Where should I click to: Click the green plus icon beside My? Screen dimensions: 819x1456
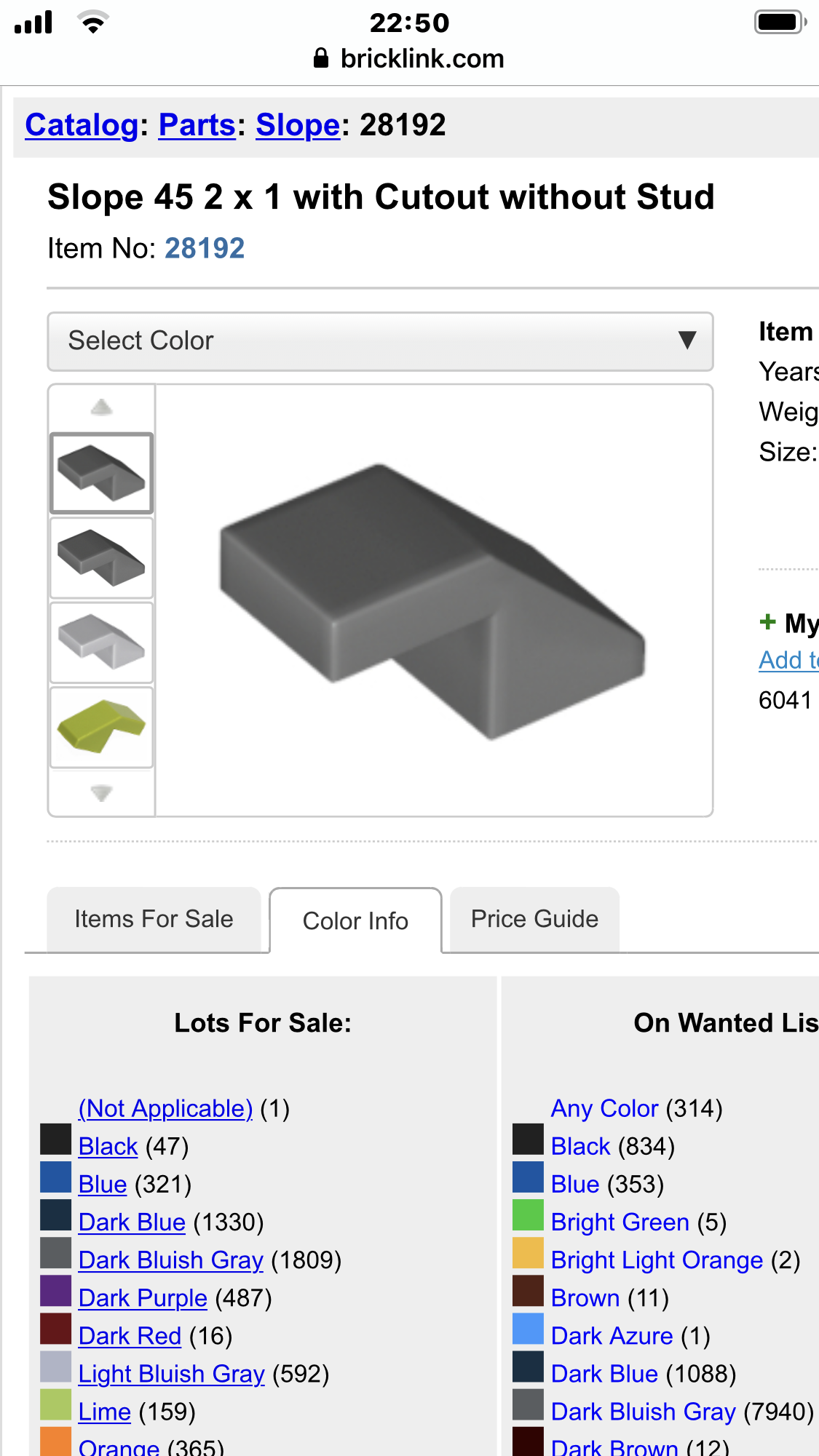click(767, 622)
